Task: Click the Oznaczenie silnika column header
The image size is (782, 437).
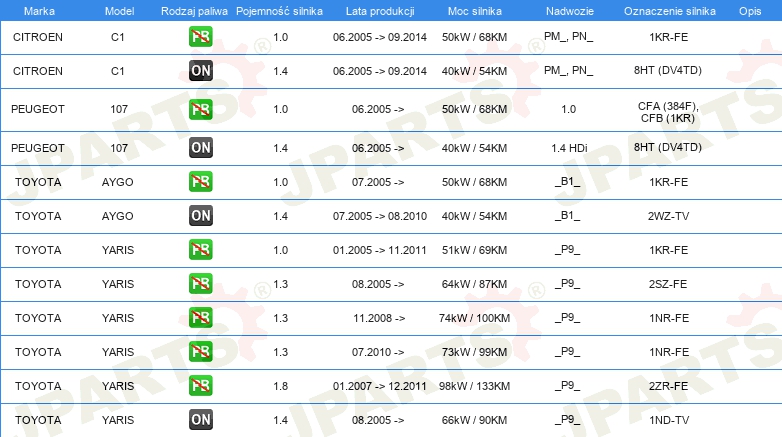Action: click(x=669, y=11)
